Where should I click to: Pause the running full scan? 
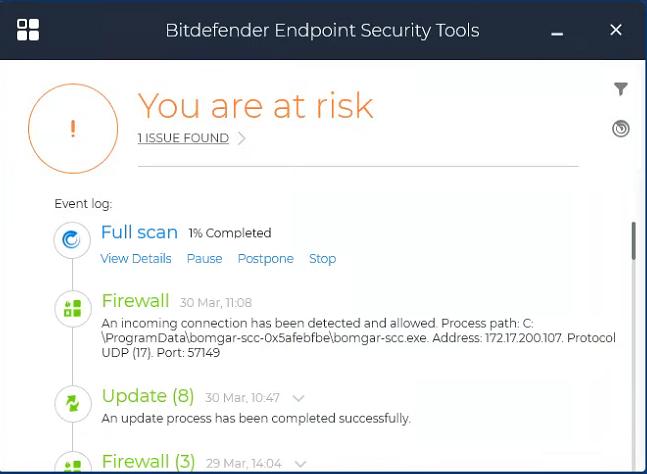pyautogui.click(x=204, y=259)
